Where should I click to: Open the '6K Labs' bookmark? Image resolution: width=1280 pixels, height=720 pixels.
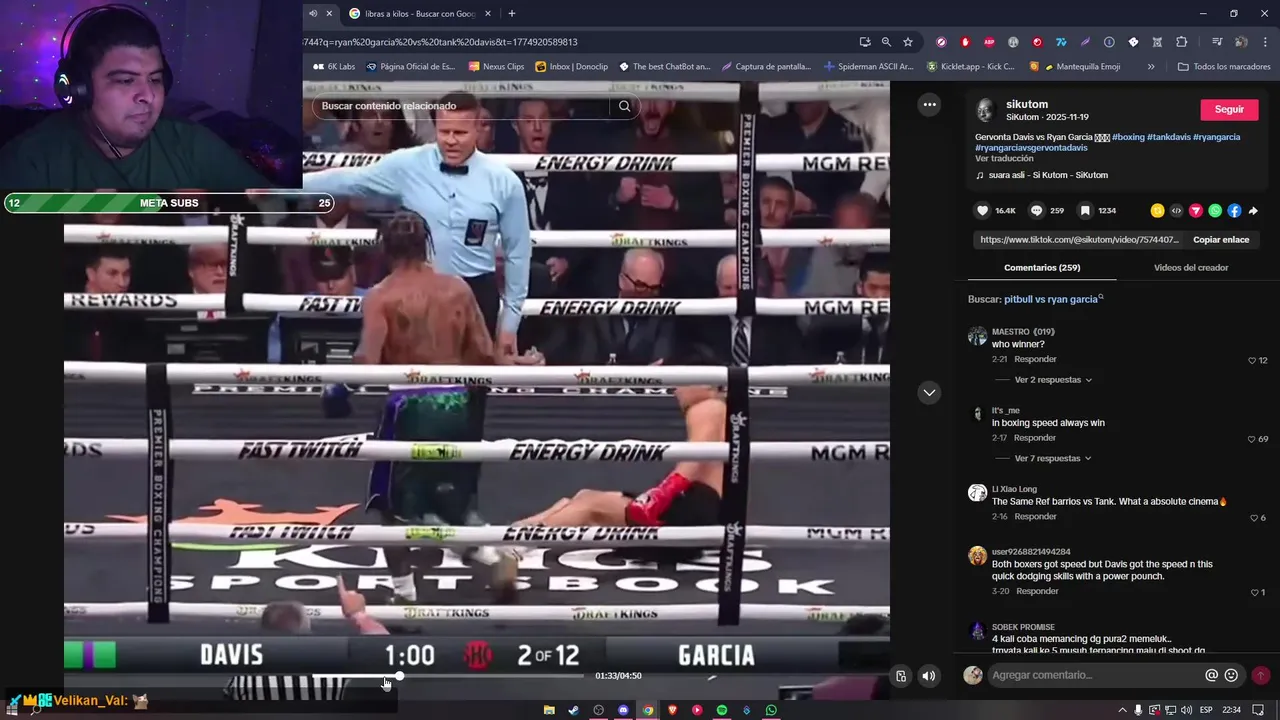coord(334,67)
